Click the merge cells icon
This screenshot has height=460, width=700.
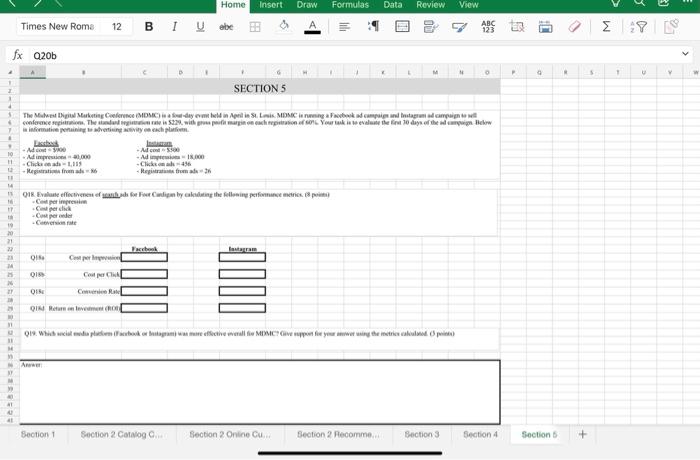point(402,27)
